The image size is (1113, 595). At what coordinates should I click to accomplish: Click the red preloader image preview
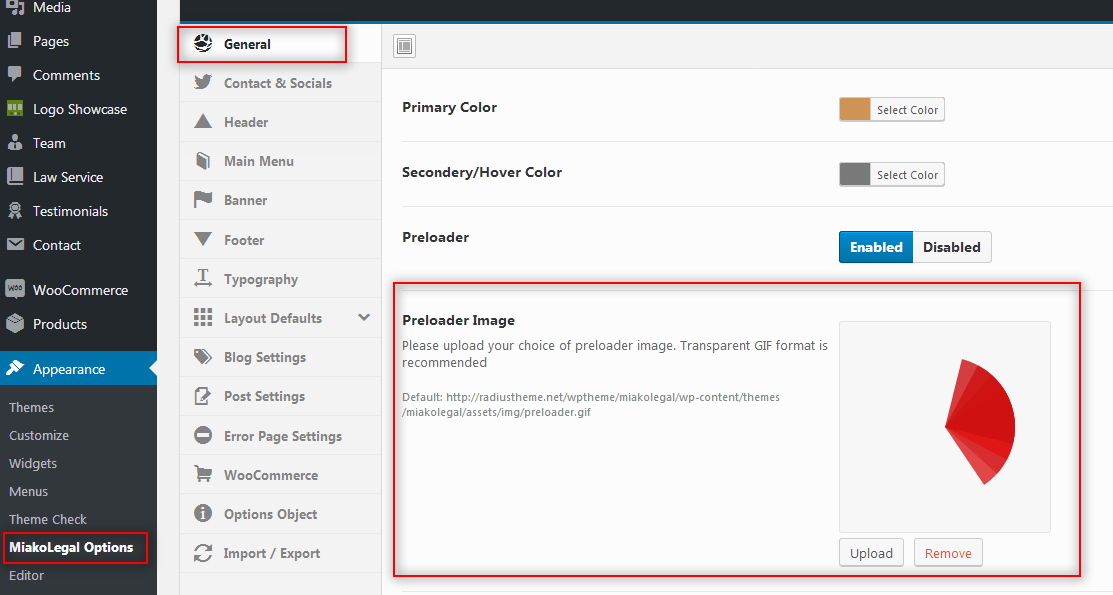[x=980, y=422]
